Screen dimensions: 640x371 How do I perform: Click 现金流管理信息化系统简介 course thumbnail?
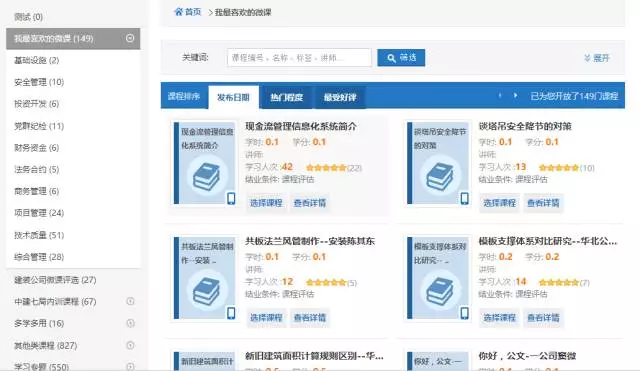point(205,163)
